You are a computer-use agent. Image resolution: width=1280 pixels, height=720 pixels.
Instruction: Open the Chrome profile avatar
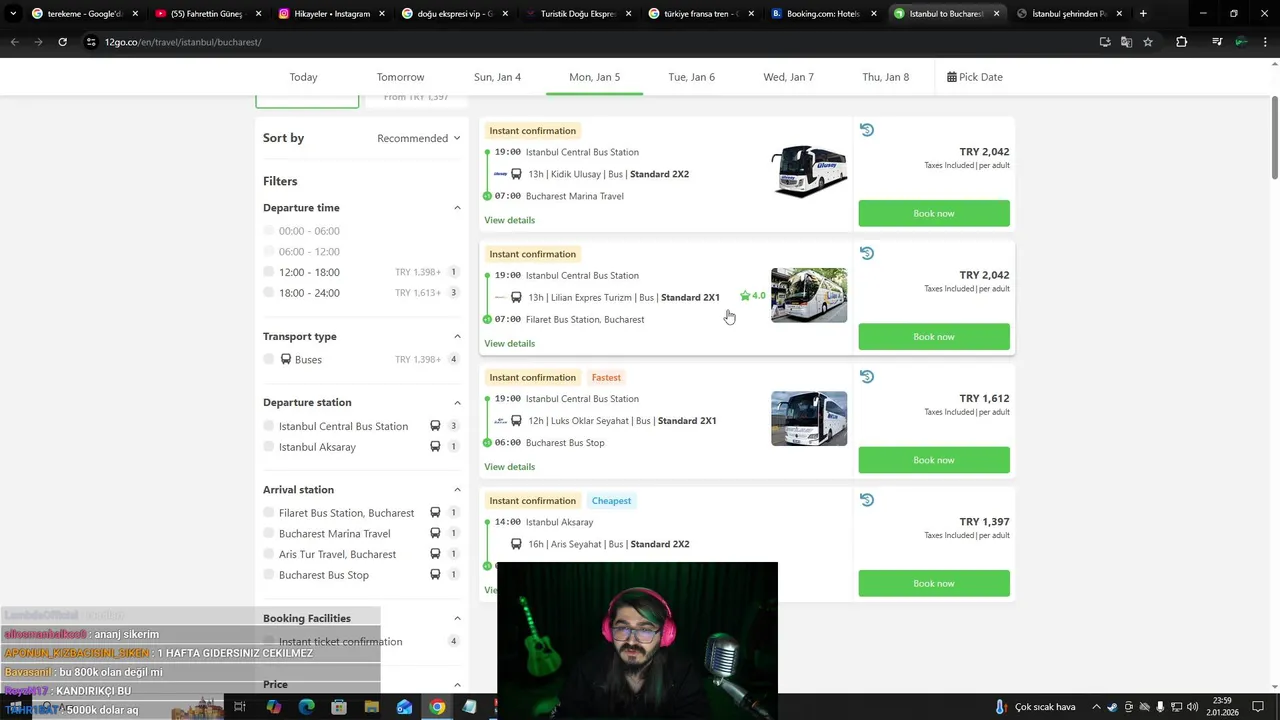[x=1241, y=42]
